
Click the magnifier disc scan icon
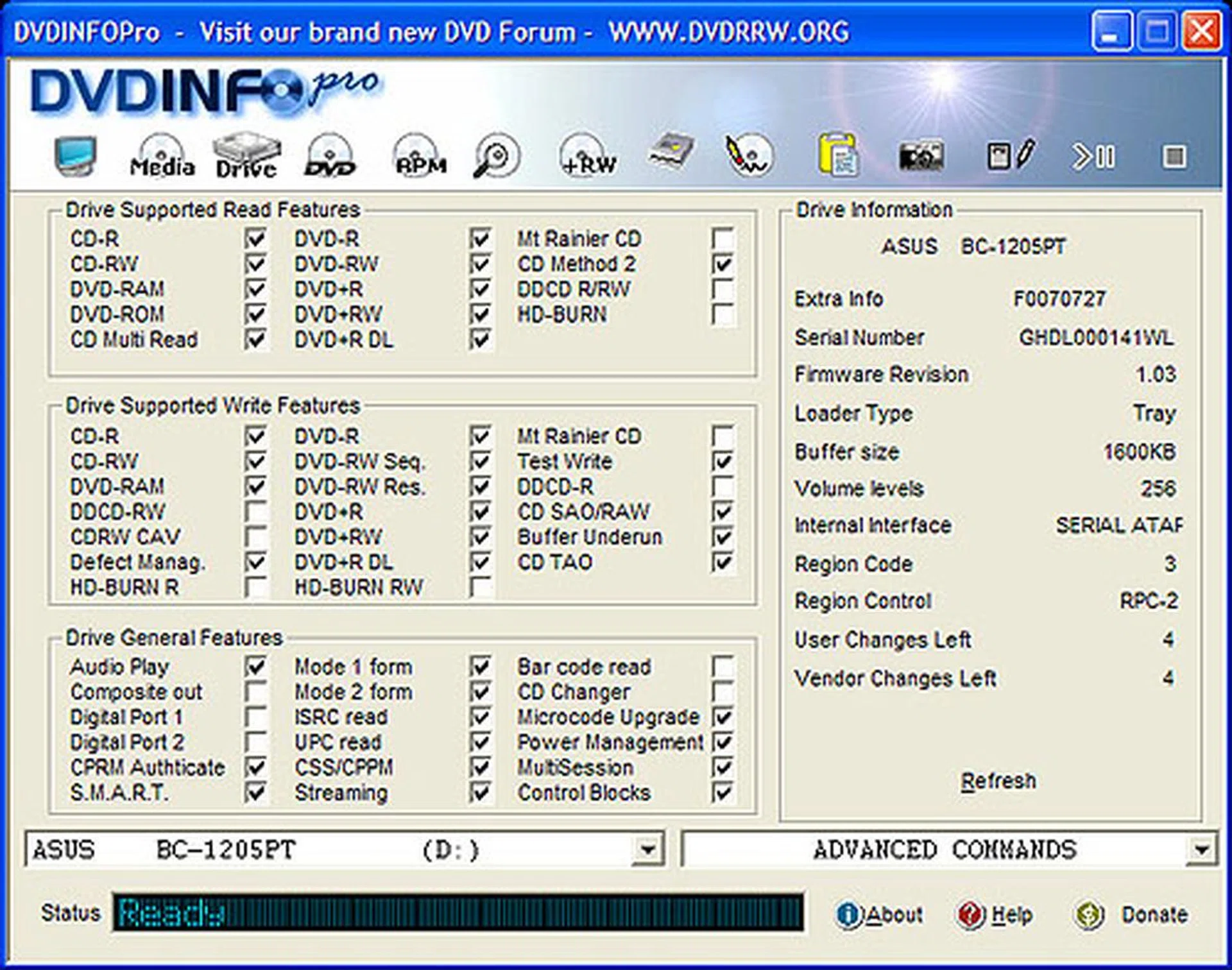point(496,156)
